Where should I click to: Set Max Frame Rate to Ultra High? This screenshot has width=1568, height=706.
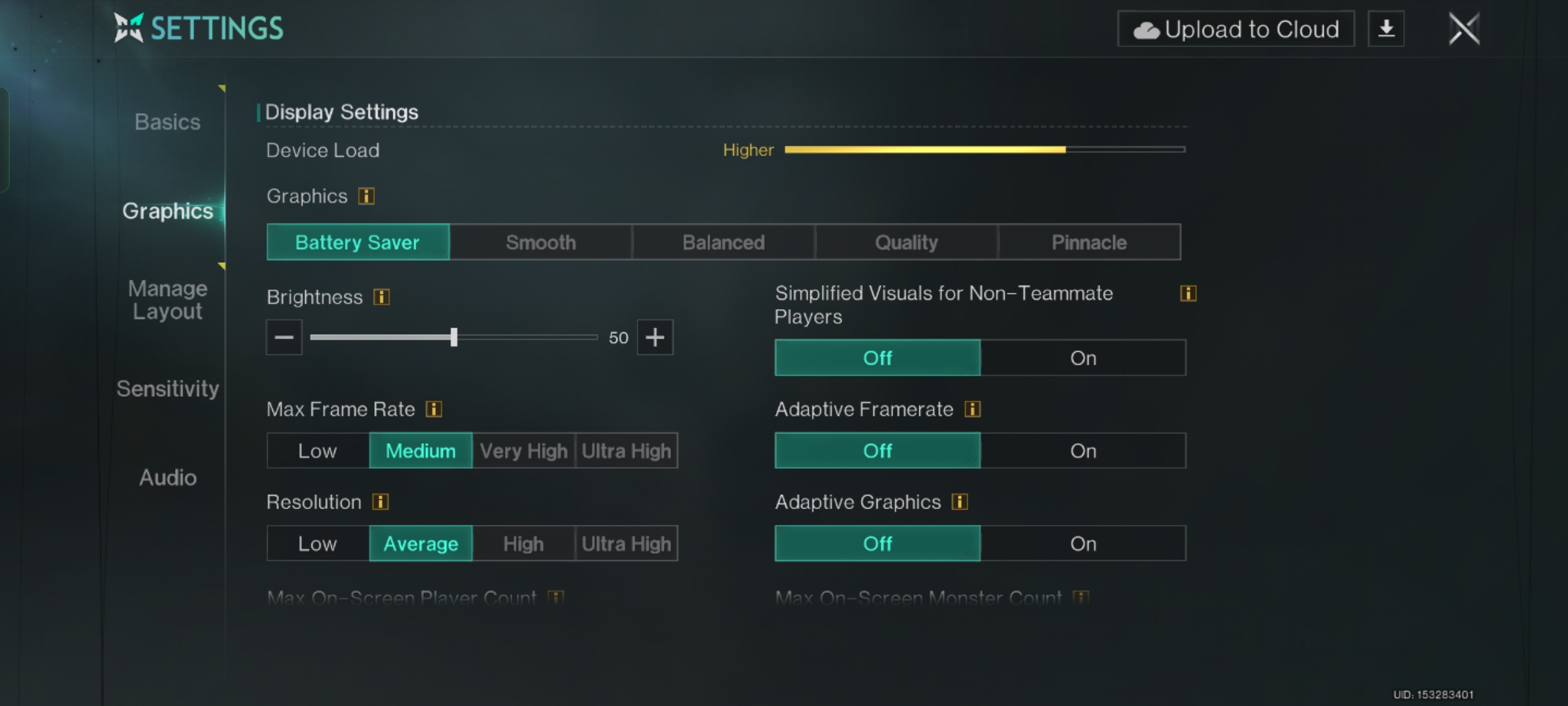pyautogui.click(x=626, y=451)
